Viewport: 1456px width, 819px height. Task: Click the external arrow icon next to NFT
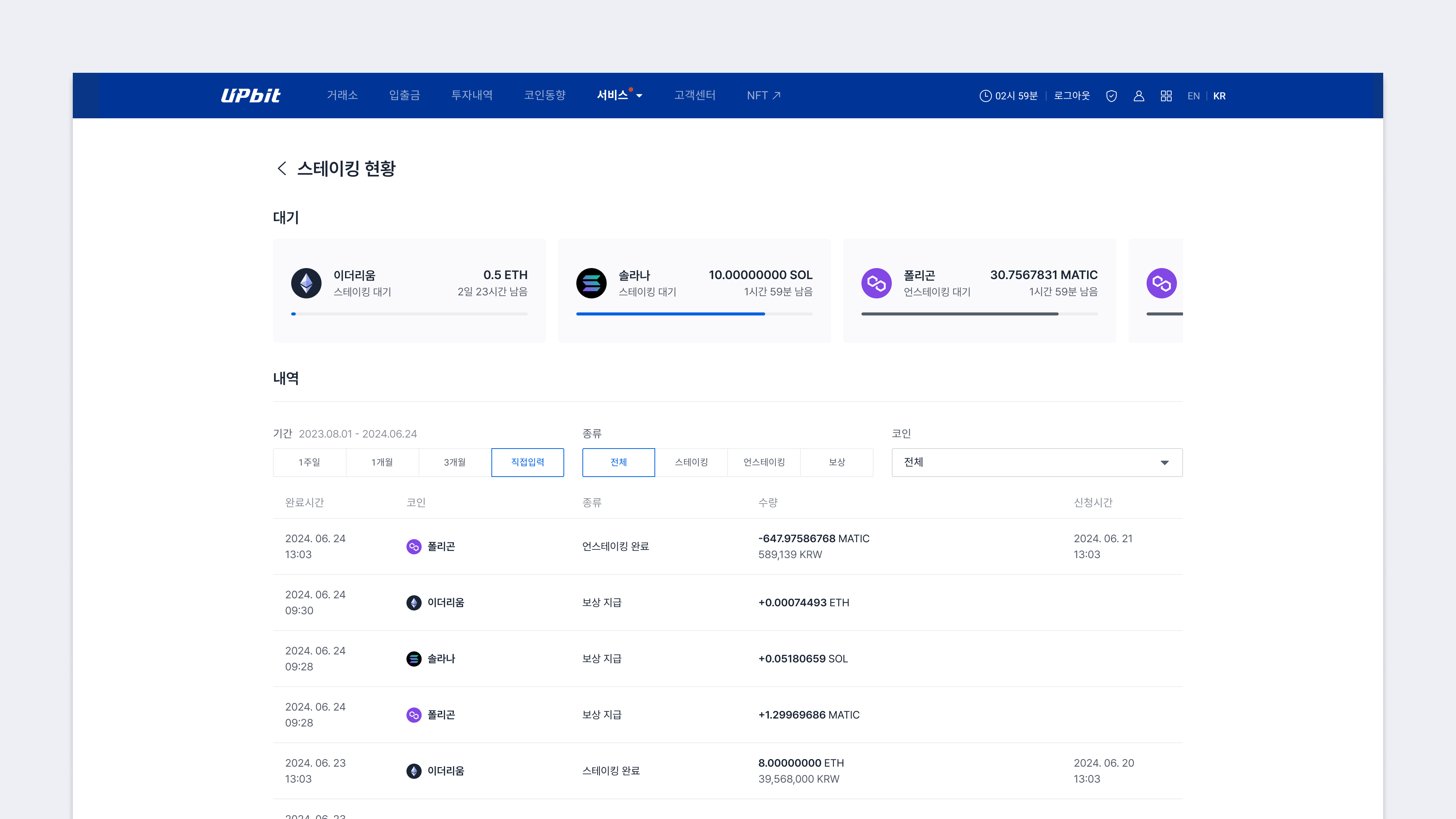(x=777, y=96)
